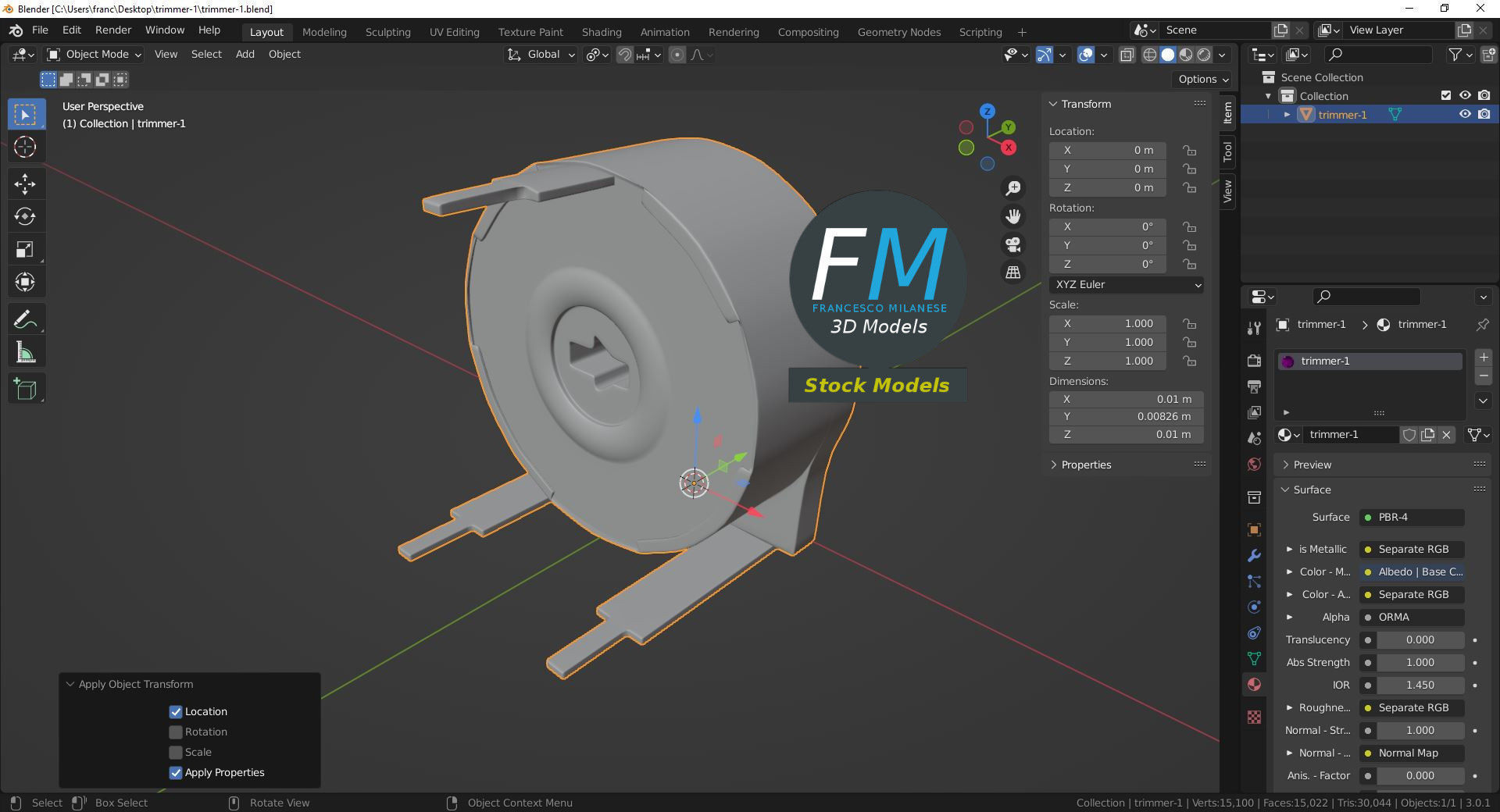The image size is (1500, 812).
Task: Expand trimmer-1 object in outliner
Action: pos(1287,115)
